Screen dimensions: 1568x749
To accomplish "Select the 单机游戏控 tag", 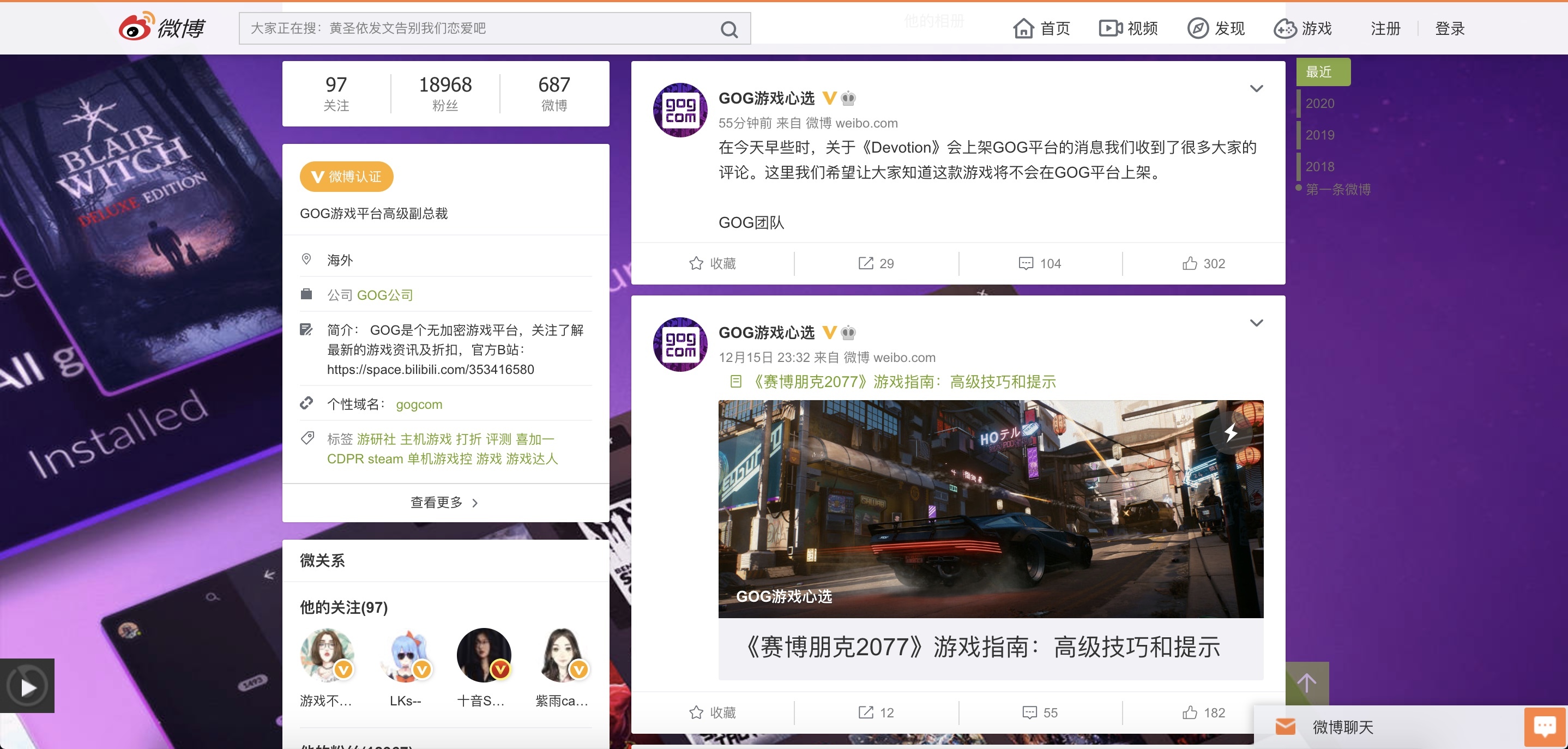I will [439, 459].
